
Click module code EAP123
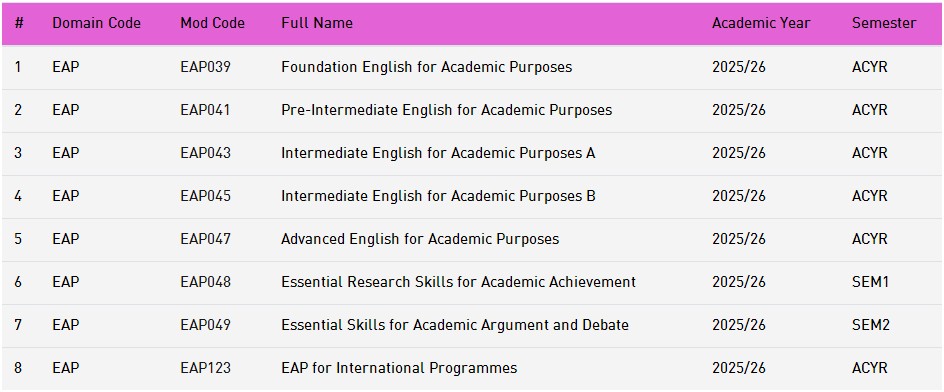pyautogui.click(x=205, y=368)
